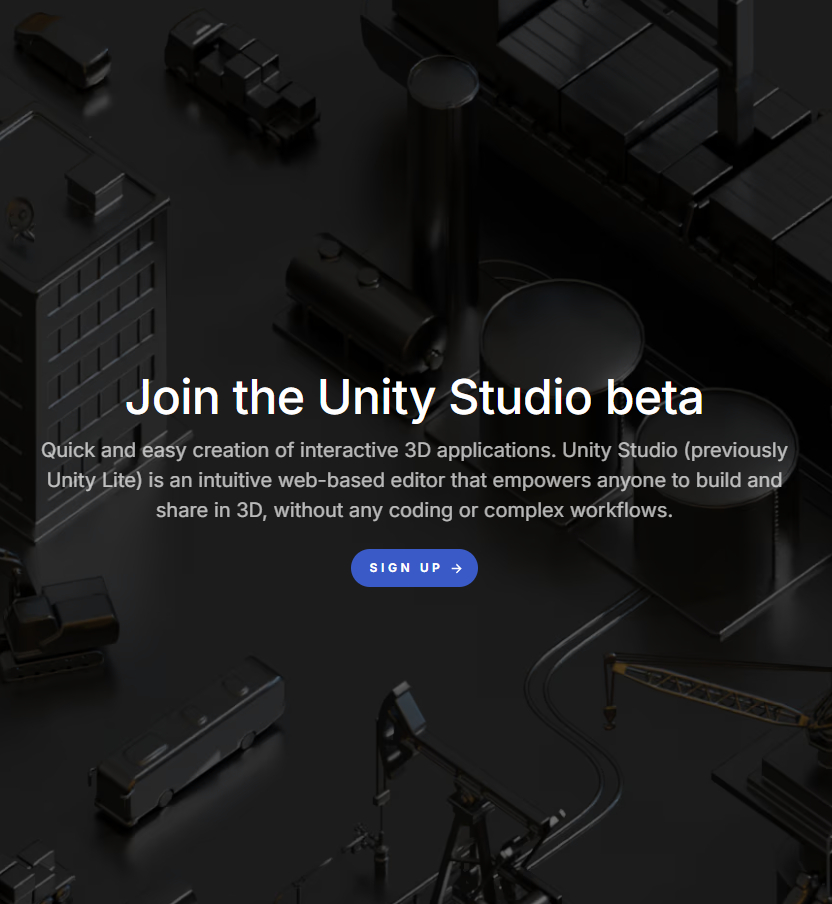Click the SIGN UP button

click(414, 568)
